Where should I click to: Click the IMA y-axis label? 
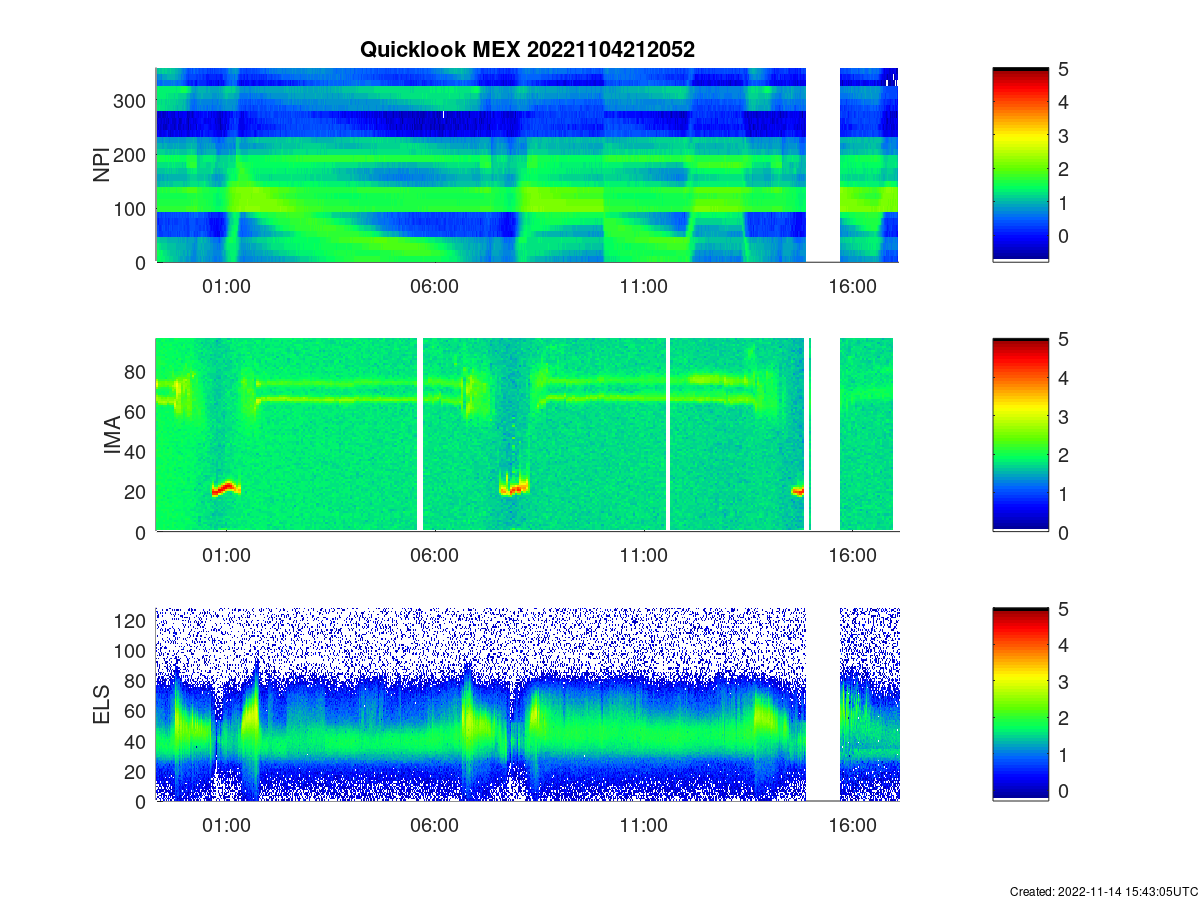tap(112, 435)
